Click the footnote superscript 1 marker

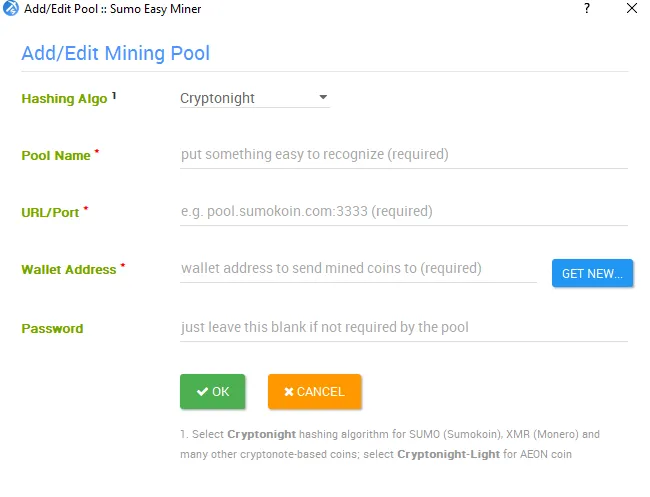pos(114,96)
